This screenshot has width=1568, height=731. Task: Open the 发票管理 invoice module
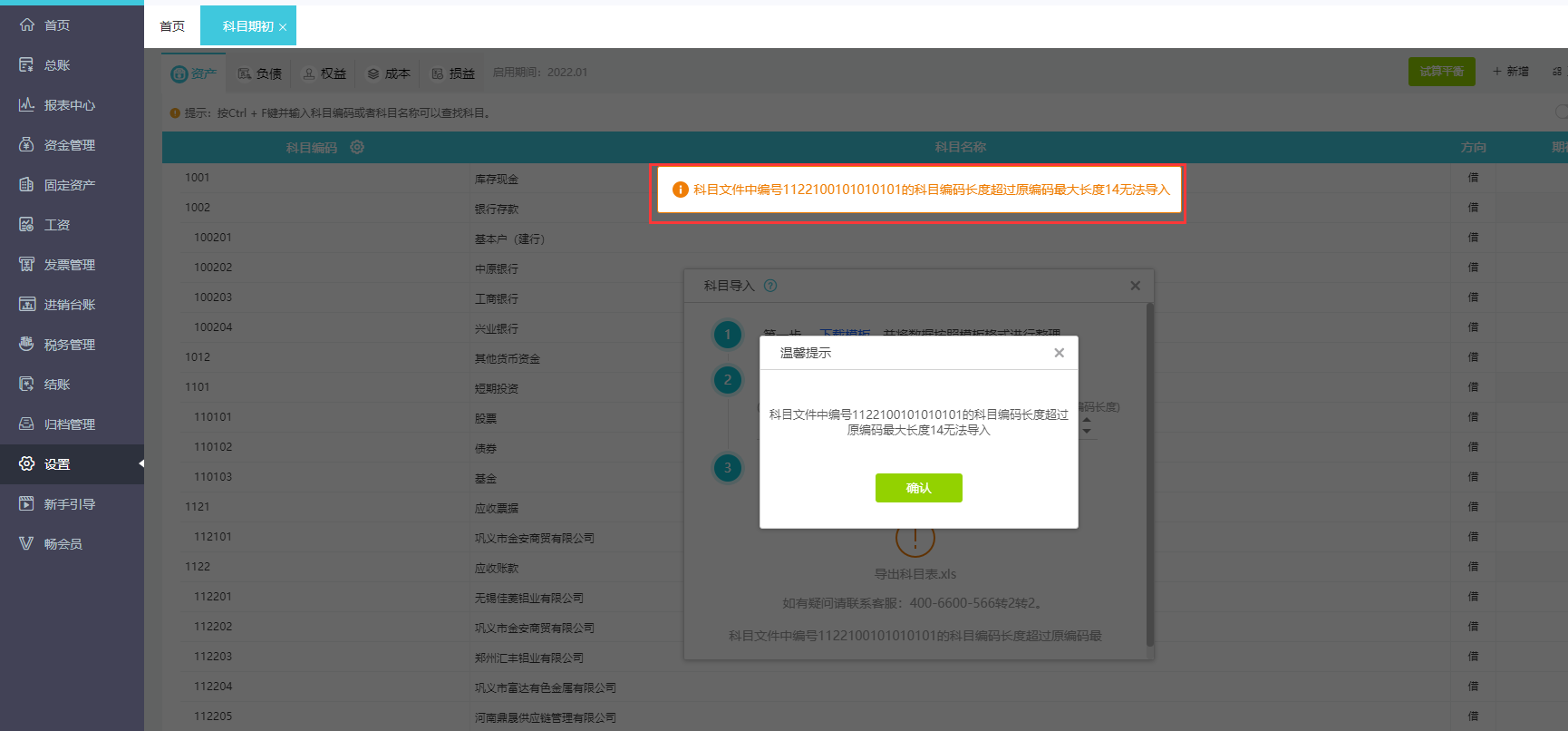click(70, 265)
